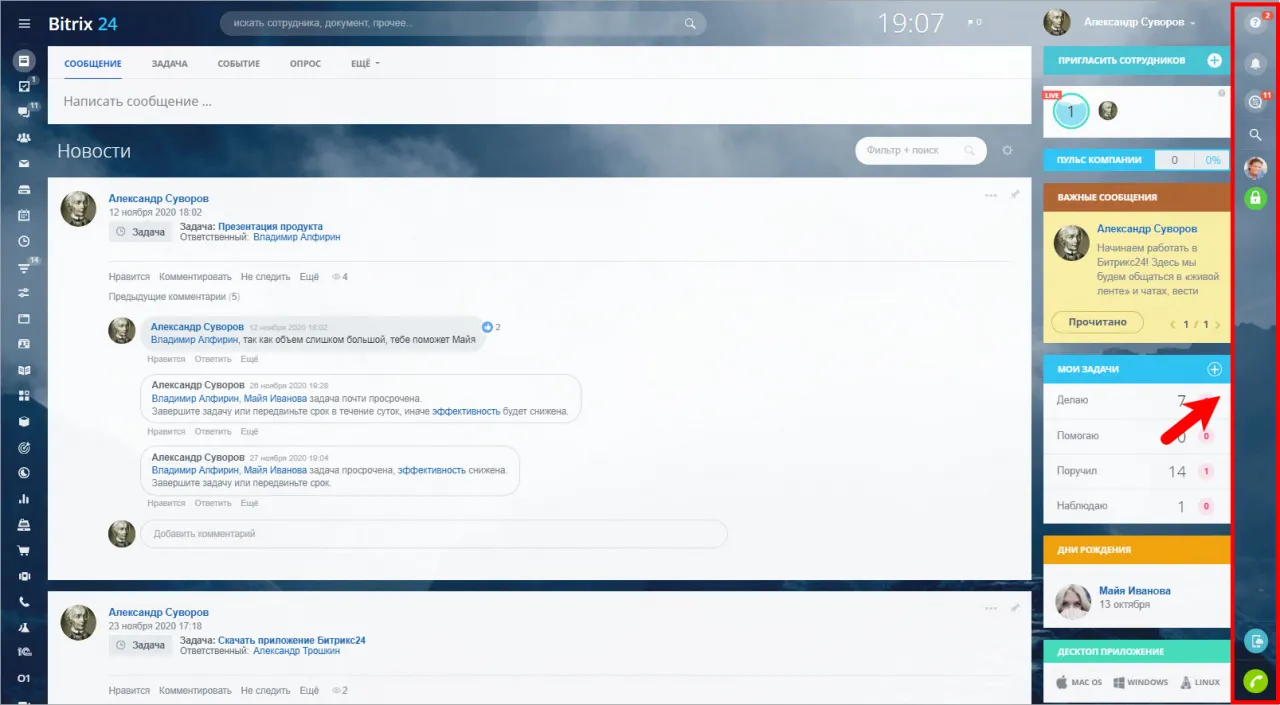
Task: Download the Linux desktop app
Action: click(1200, 682)
